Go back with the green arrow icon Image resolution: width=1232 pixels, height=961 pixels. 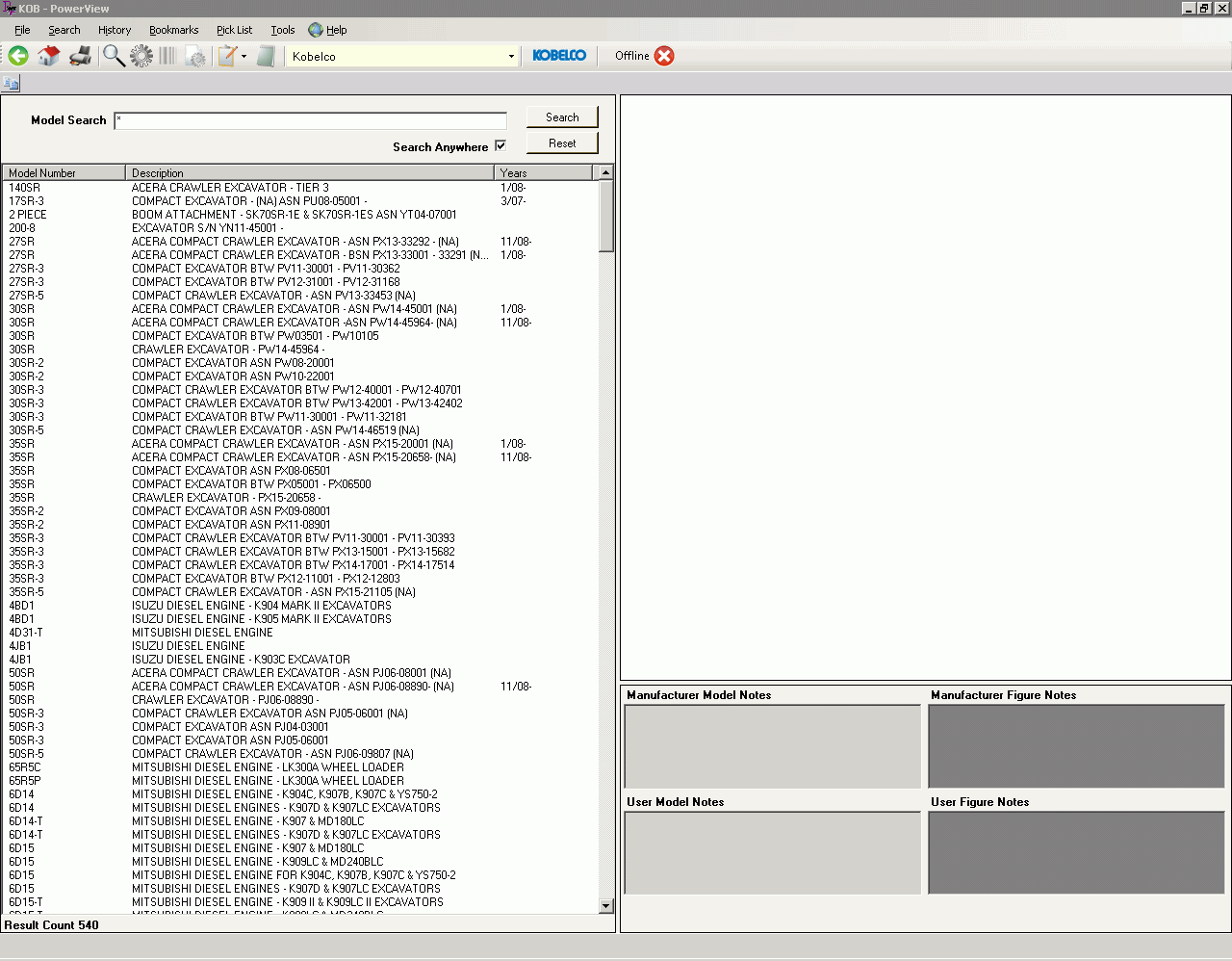[x=18, y=56]
